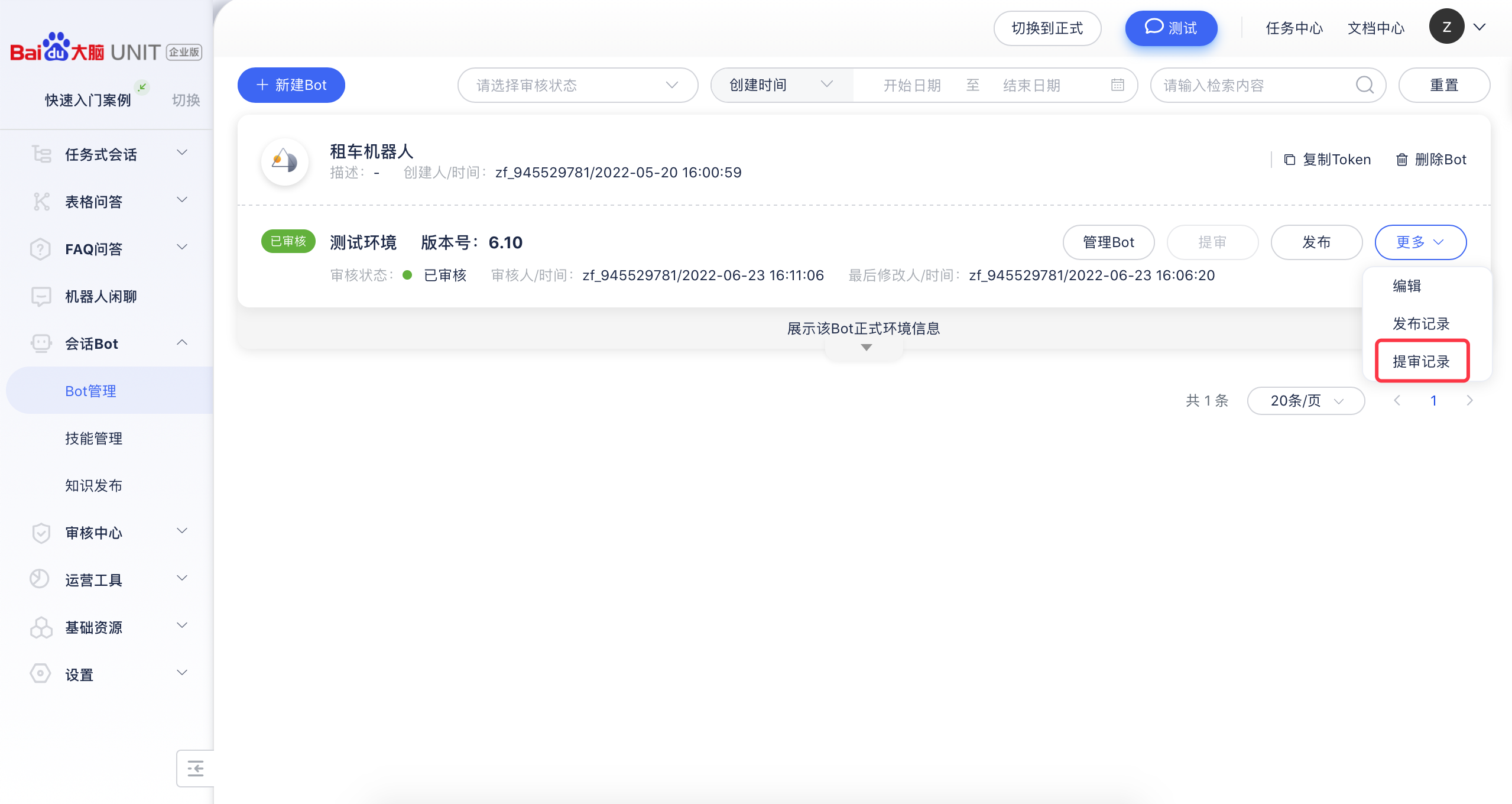Select 编辑 from the 更多 menu
This screenshot has width=1512, height=804.
1407,286
